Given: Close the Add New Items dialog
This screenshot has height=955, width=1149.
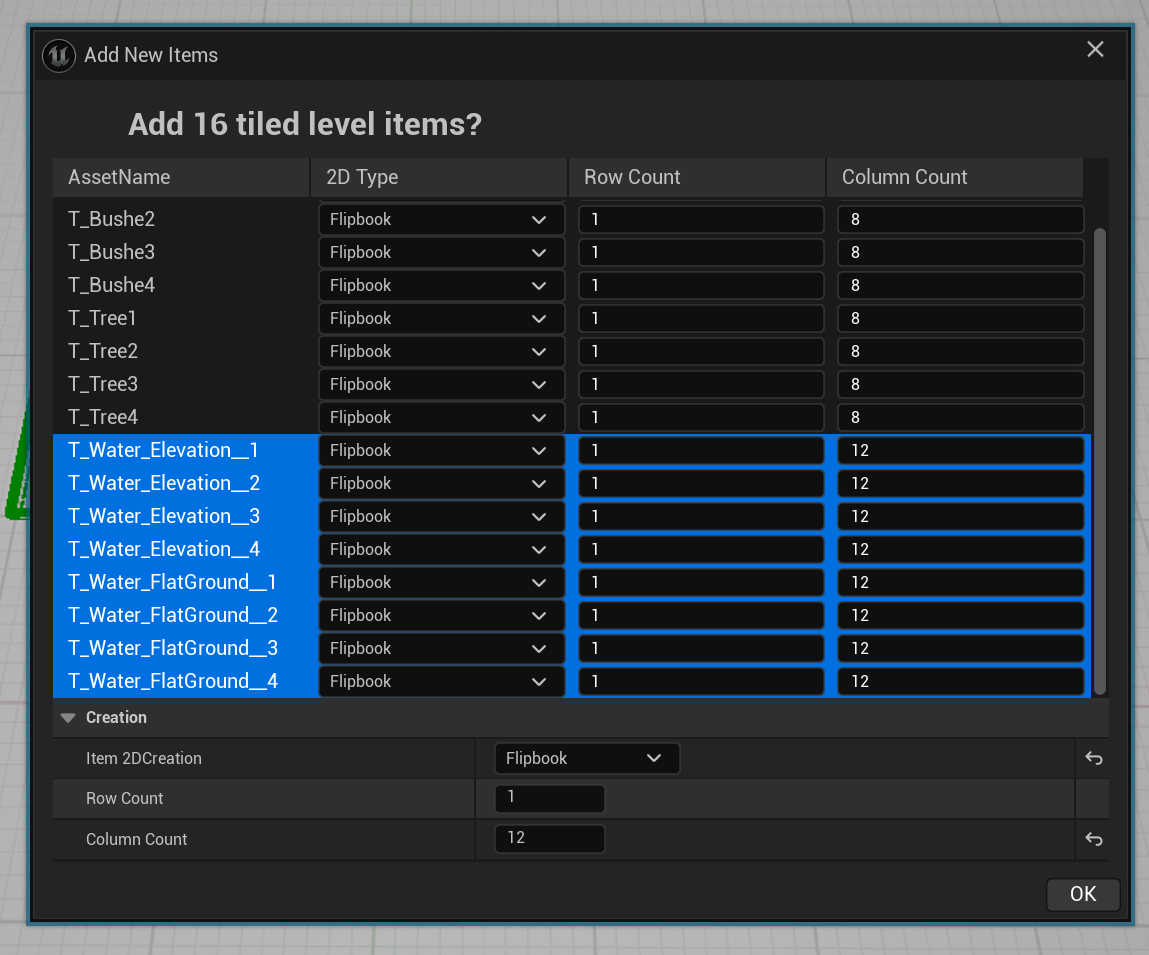Looking at the screenshot, I should 1095,50.
